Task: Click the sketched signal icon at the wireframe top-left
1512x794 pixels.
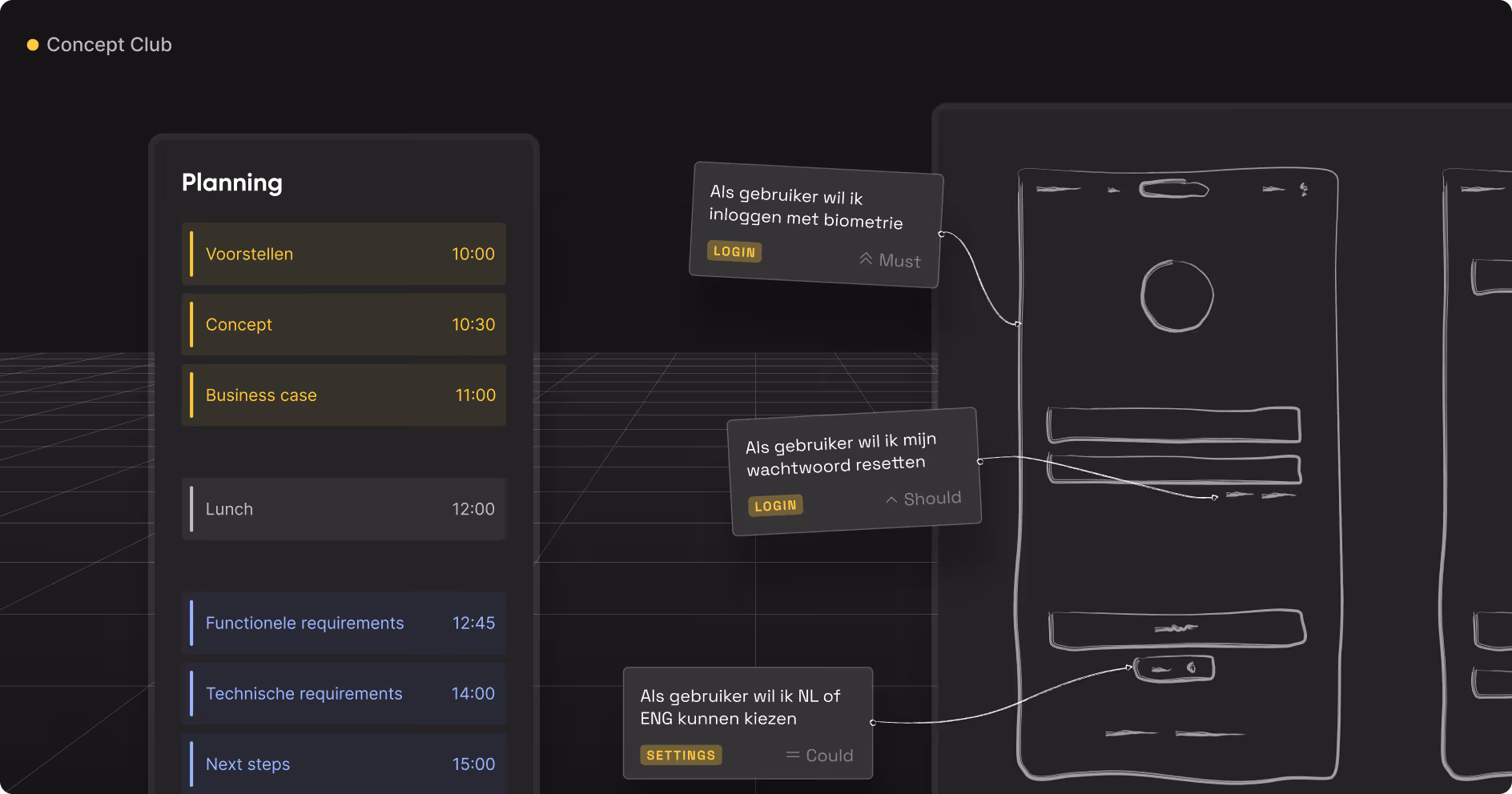Action: tap(1057, 188)
